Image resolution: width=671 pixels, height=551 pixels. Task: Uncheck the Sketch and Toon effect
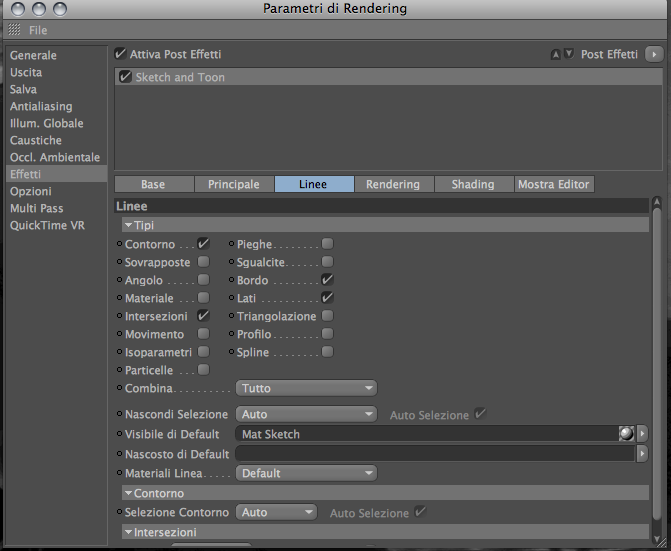pos(125,77)
